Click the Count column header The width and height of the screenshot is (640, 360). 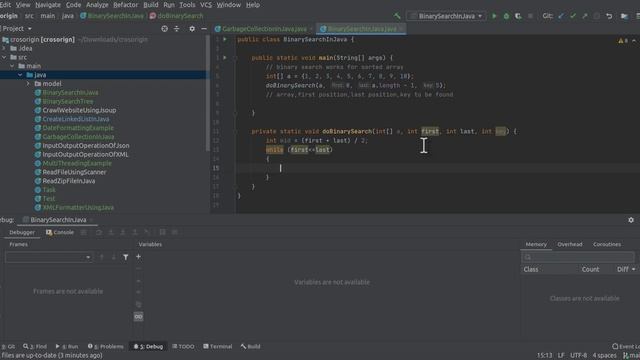(x=590, y=269)
